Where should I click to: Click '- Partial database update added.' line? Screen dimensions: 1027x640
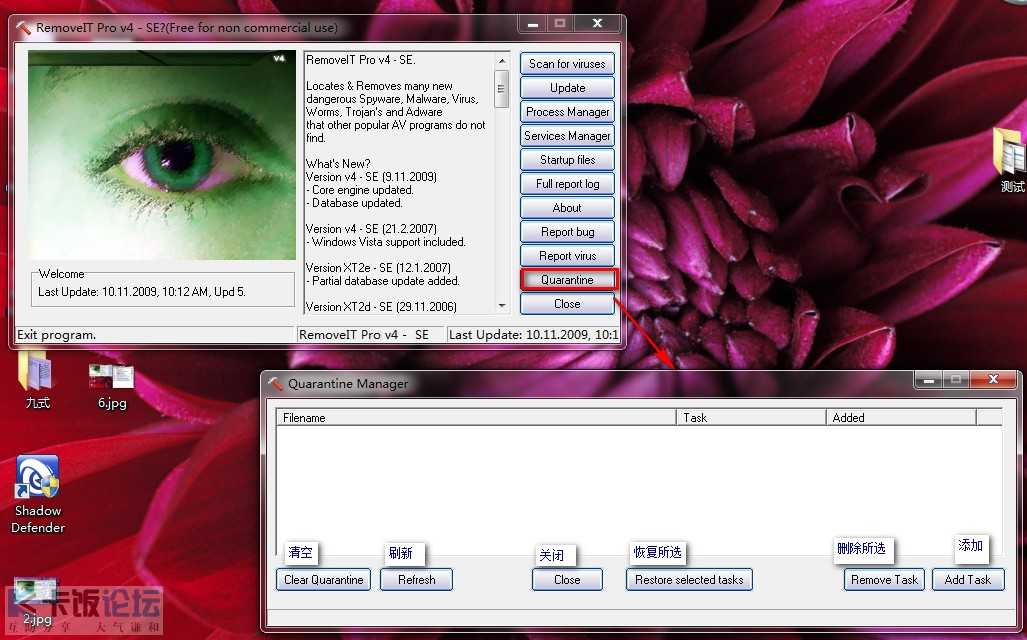click(x=383, y=281)
